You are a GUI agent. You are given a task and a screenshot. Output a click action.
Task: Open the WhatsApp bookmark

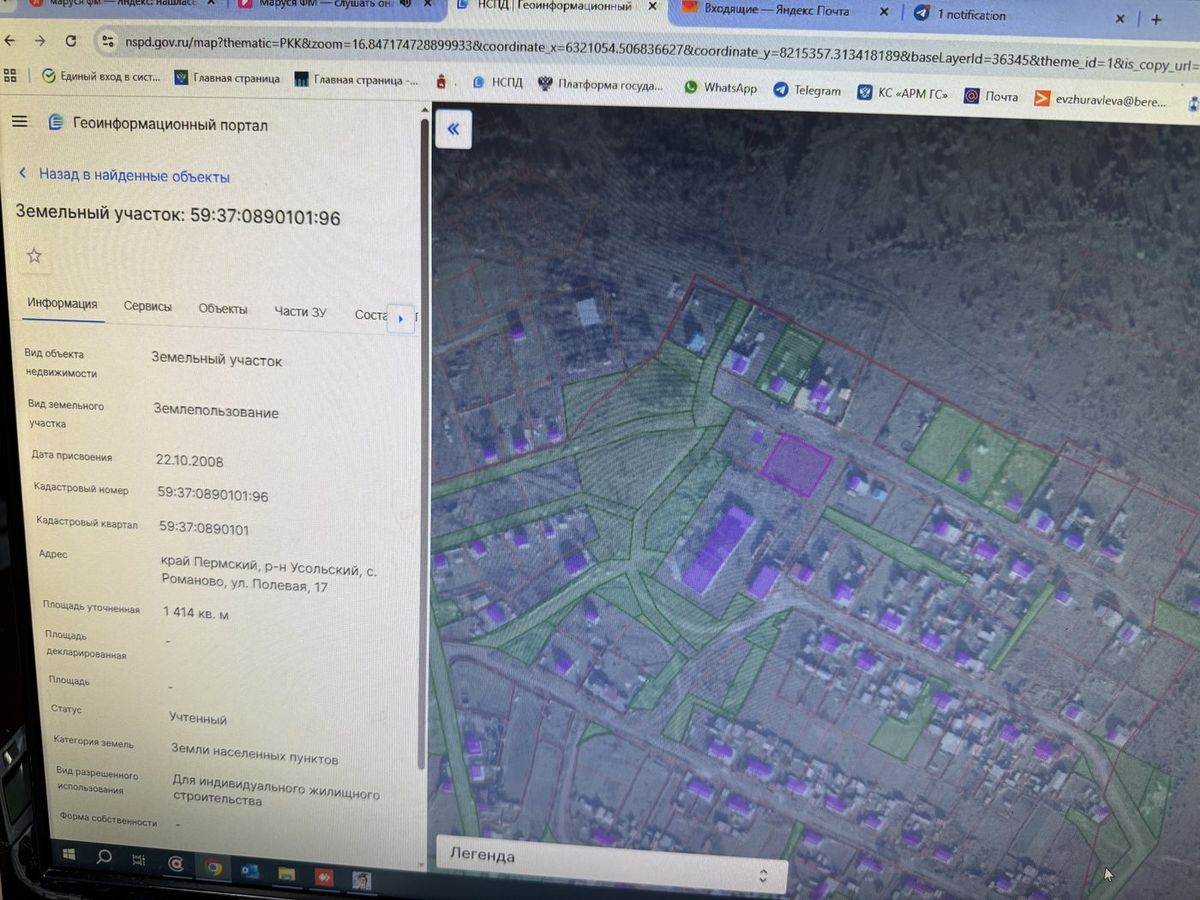click(x=720, y=88)
